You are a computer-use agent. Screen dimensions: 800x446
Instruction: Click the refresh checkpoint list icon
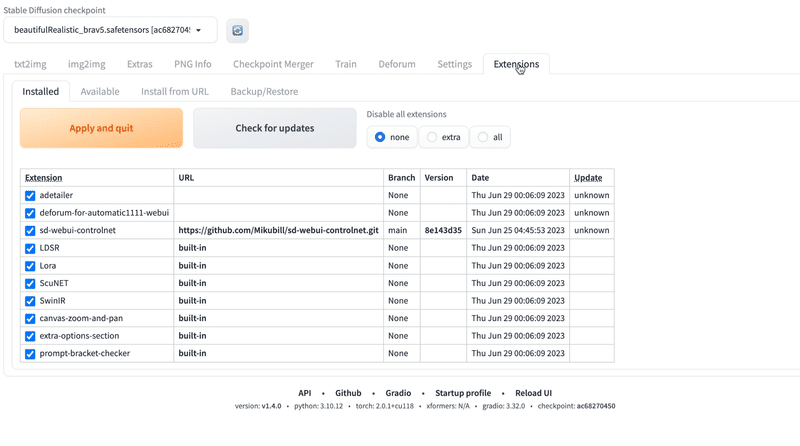pos(237,31)
